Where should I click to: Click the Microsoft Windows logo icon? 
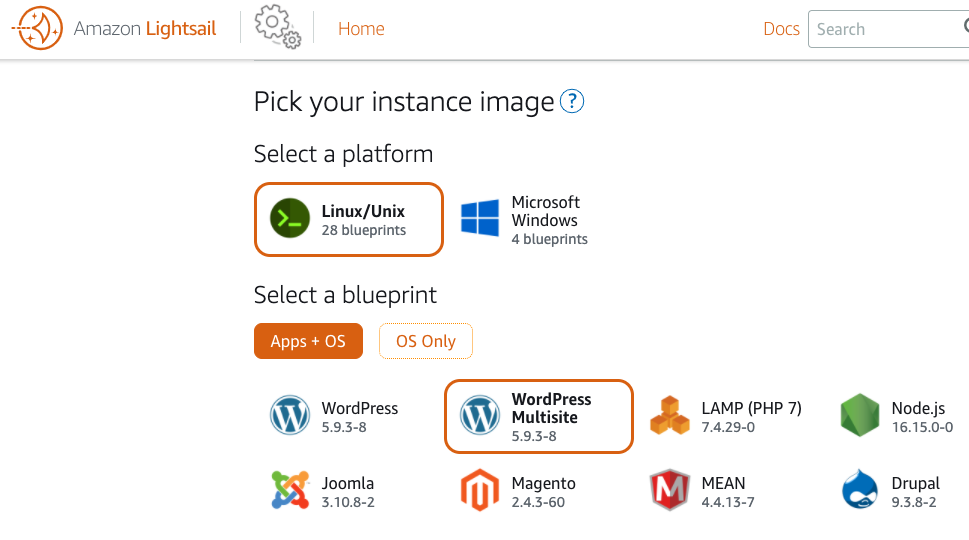pos(480,218)
